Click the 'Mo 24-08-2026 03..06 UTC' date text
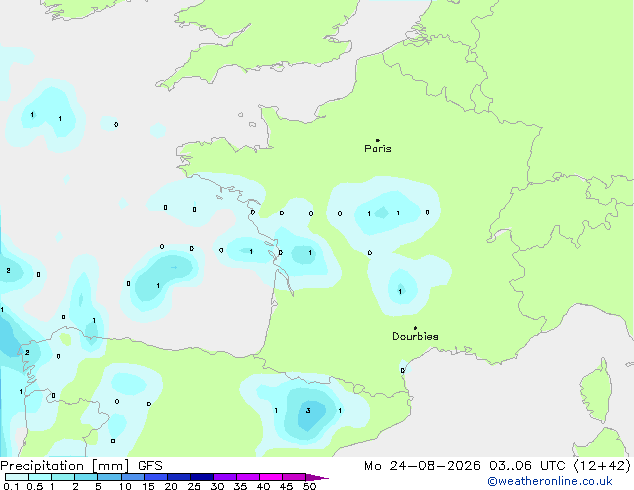This screenshot has height=490, width=634. pos(465,466)
